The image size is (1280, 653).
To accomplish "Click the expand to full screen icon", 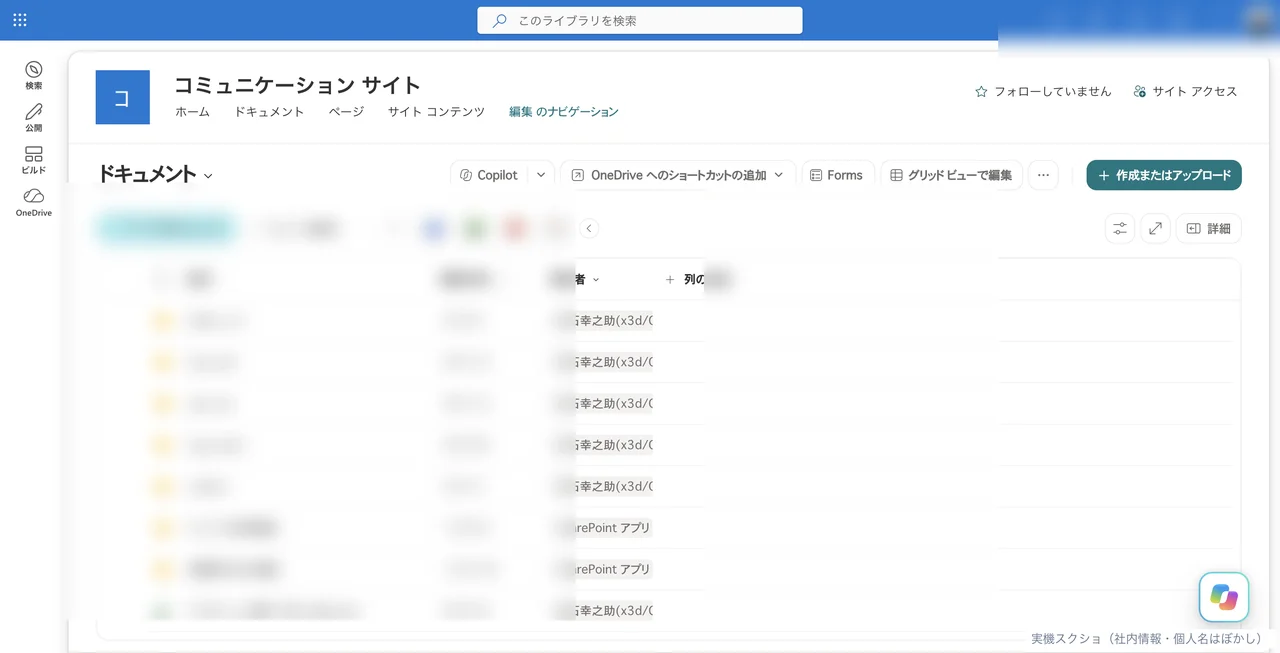I will pos(1155,228).
